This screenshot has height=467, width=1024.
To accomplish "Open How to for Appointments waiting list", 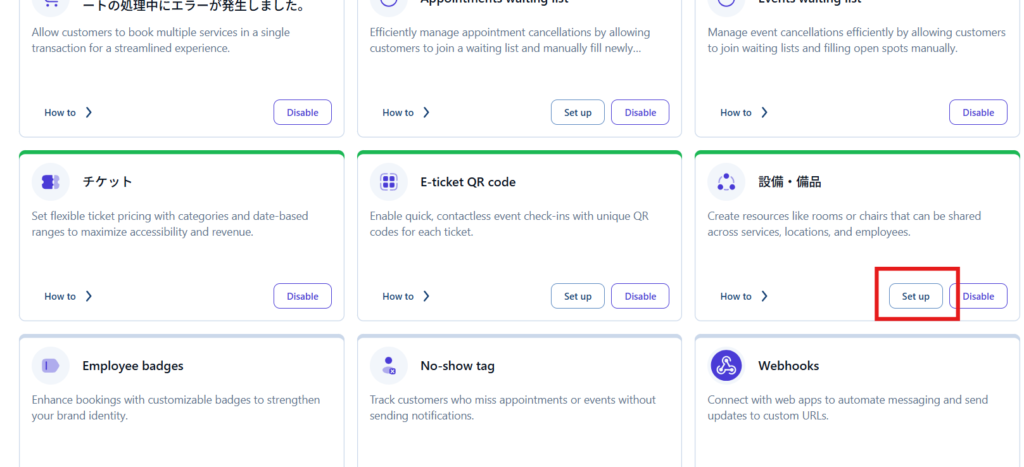I will [406, 113].
